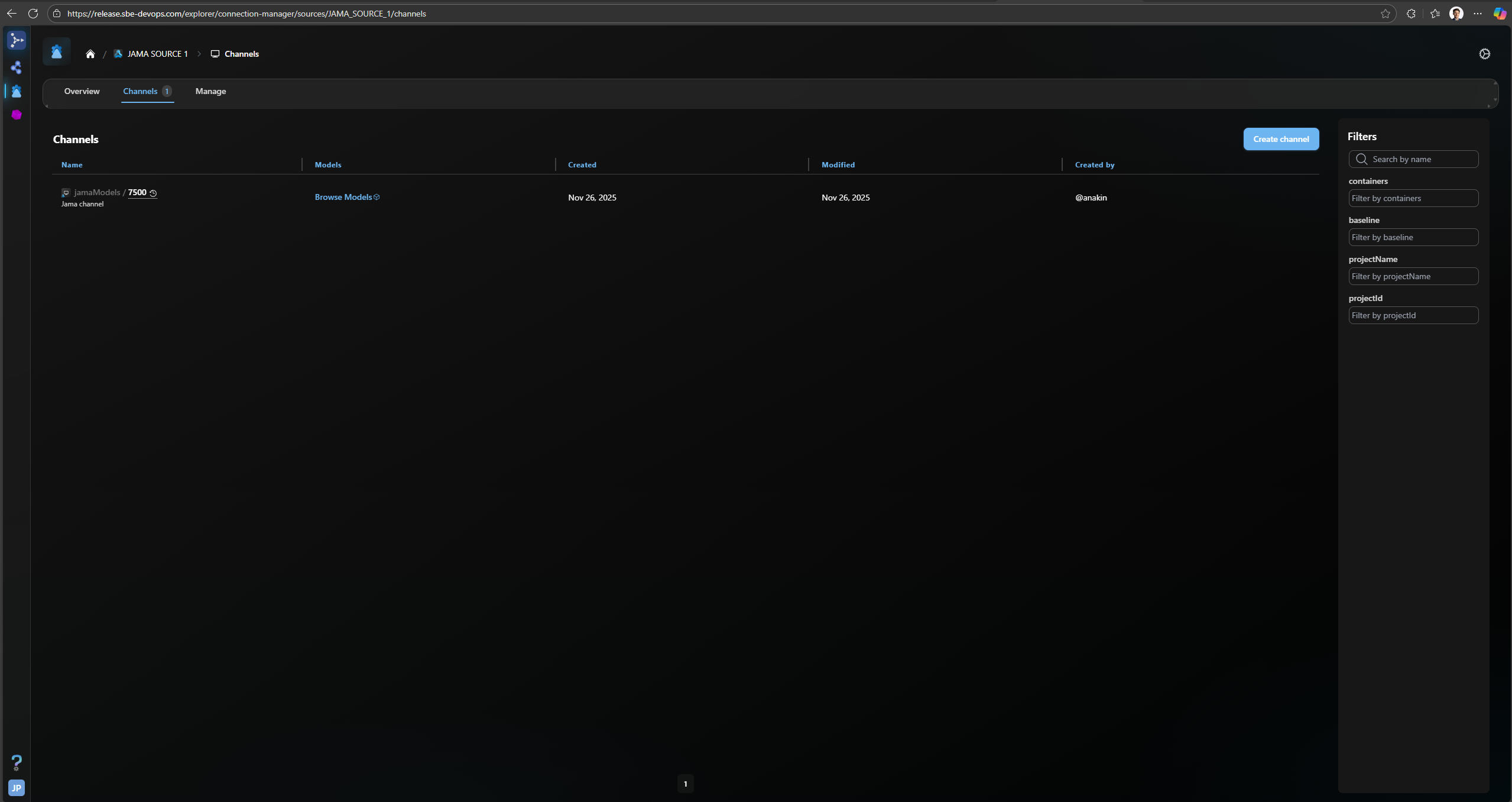Click the history clock icon beside 7500
The image size is (1512, 802).
coord(153,193)
